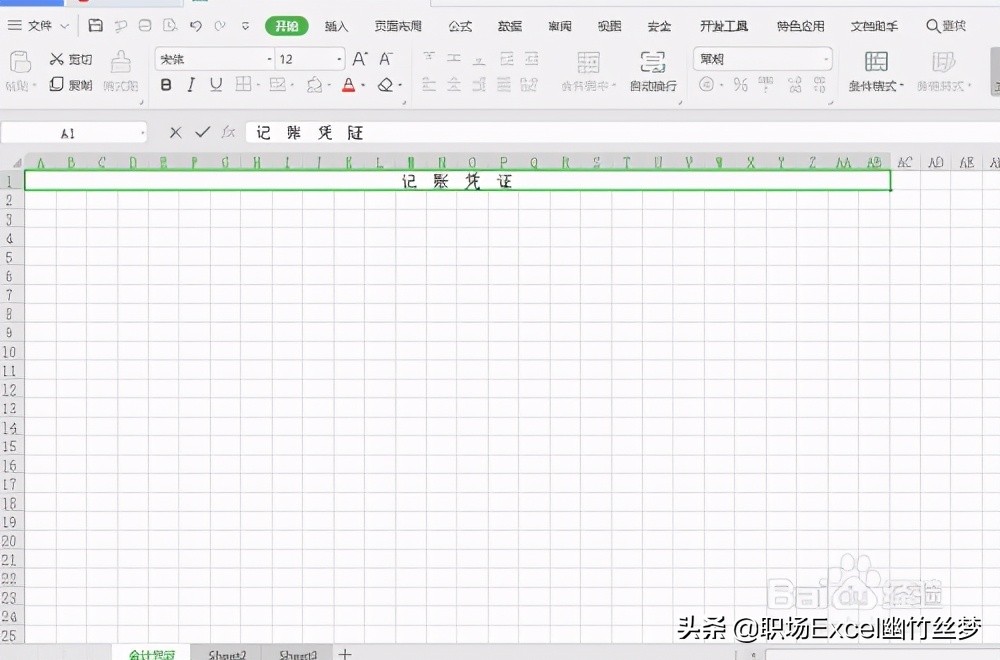Switch to the 插入 ribbon tab

point(335,26)
